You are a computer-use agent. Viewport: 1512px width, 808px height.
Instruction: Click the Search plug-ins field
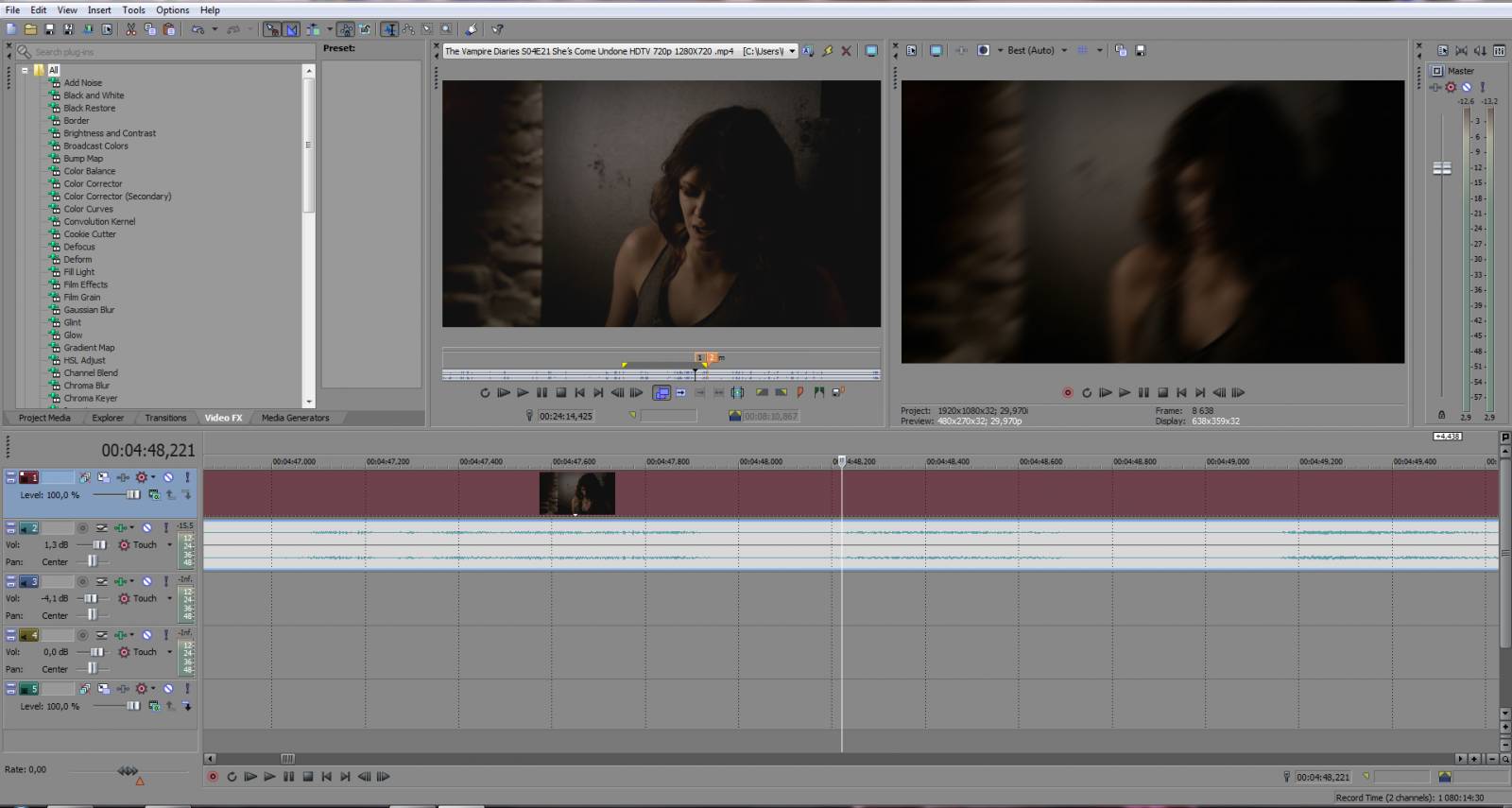[165, 52]
